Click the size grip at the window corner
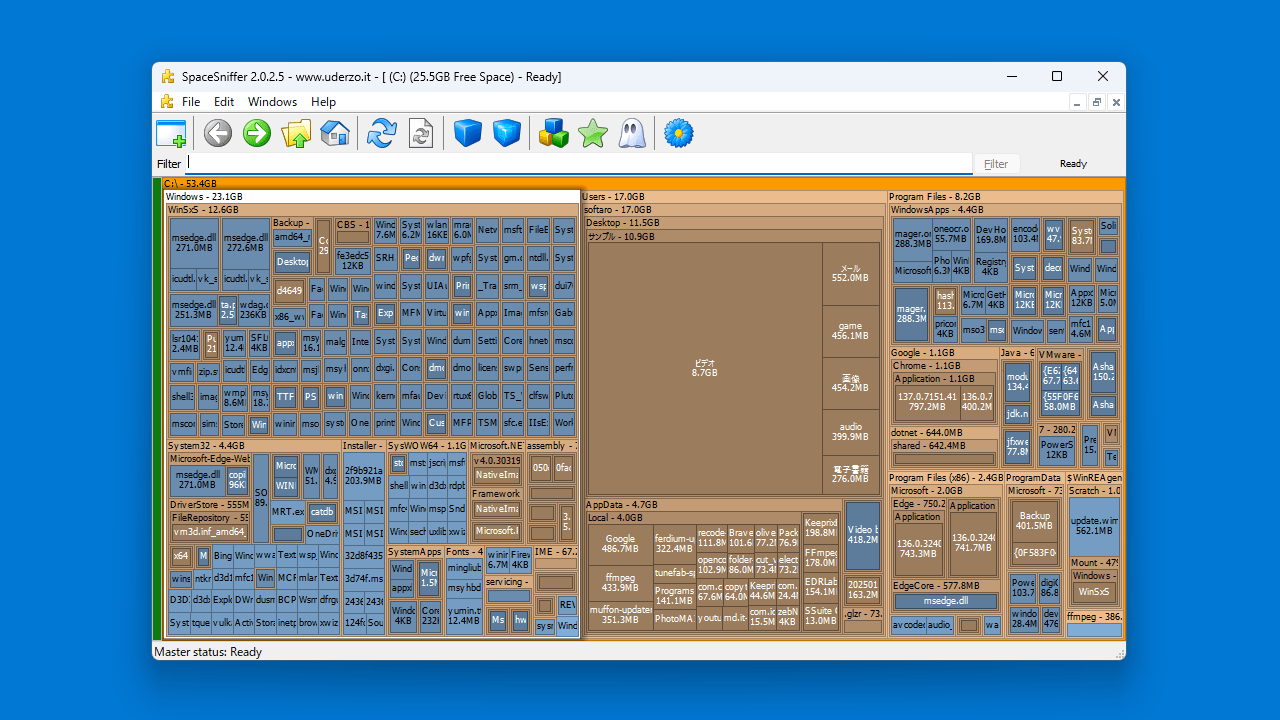Viewport: 1280px width, 720px height. [1119, 653]
